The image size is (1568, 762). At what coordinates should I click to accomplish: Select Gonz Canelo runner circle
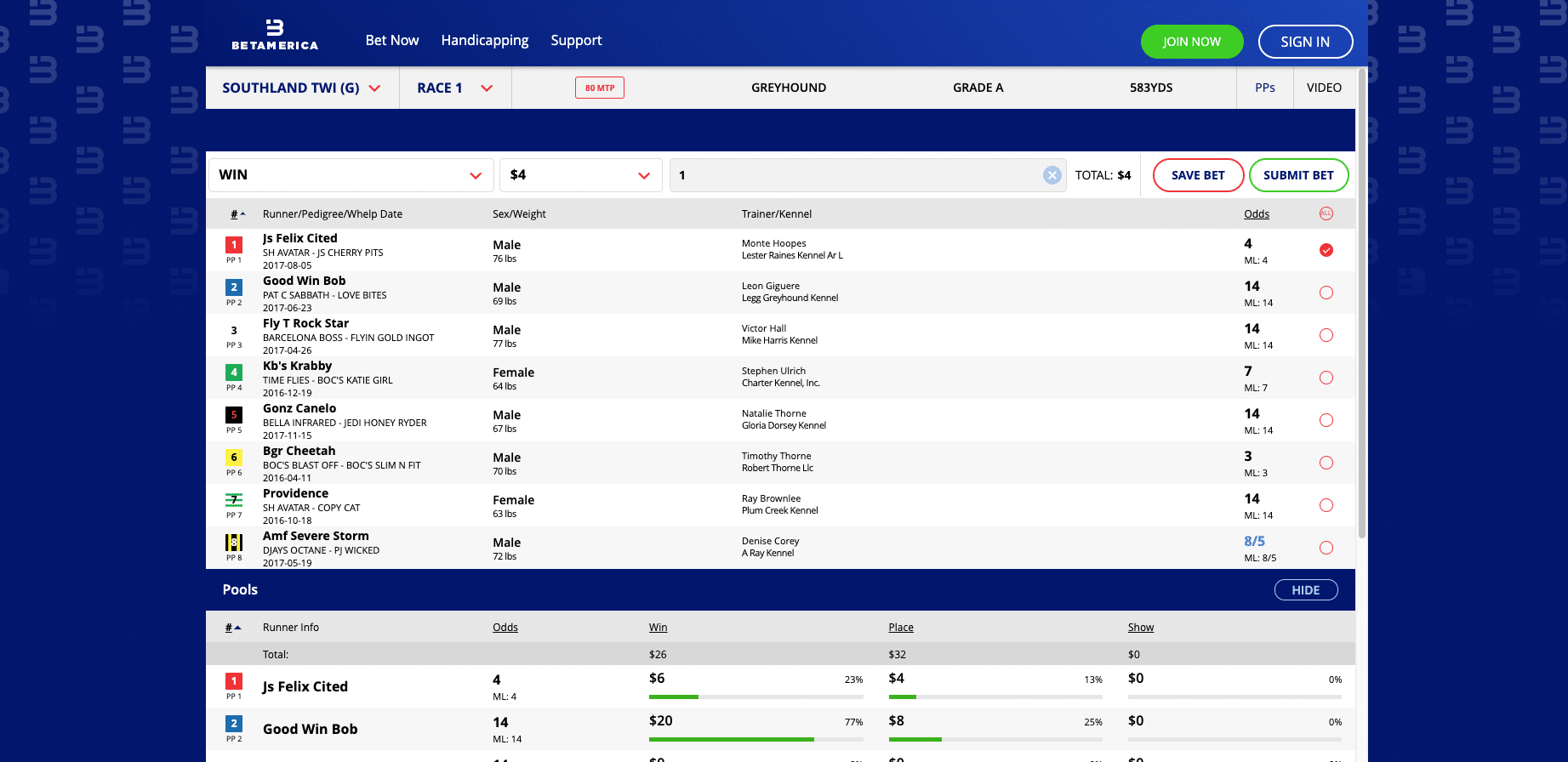pyautogui.click(x=1326, y=420)
